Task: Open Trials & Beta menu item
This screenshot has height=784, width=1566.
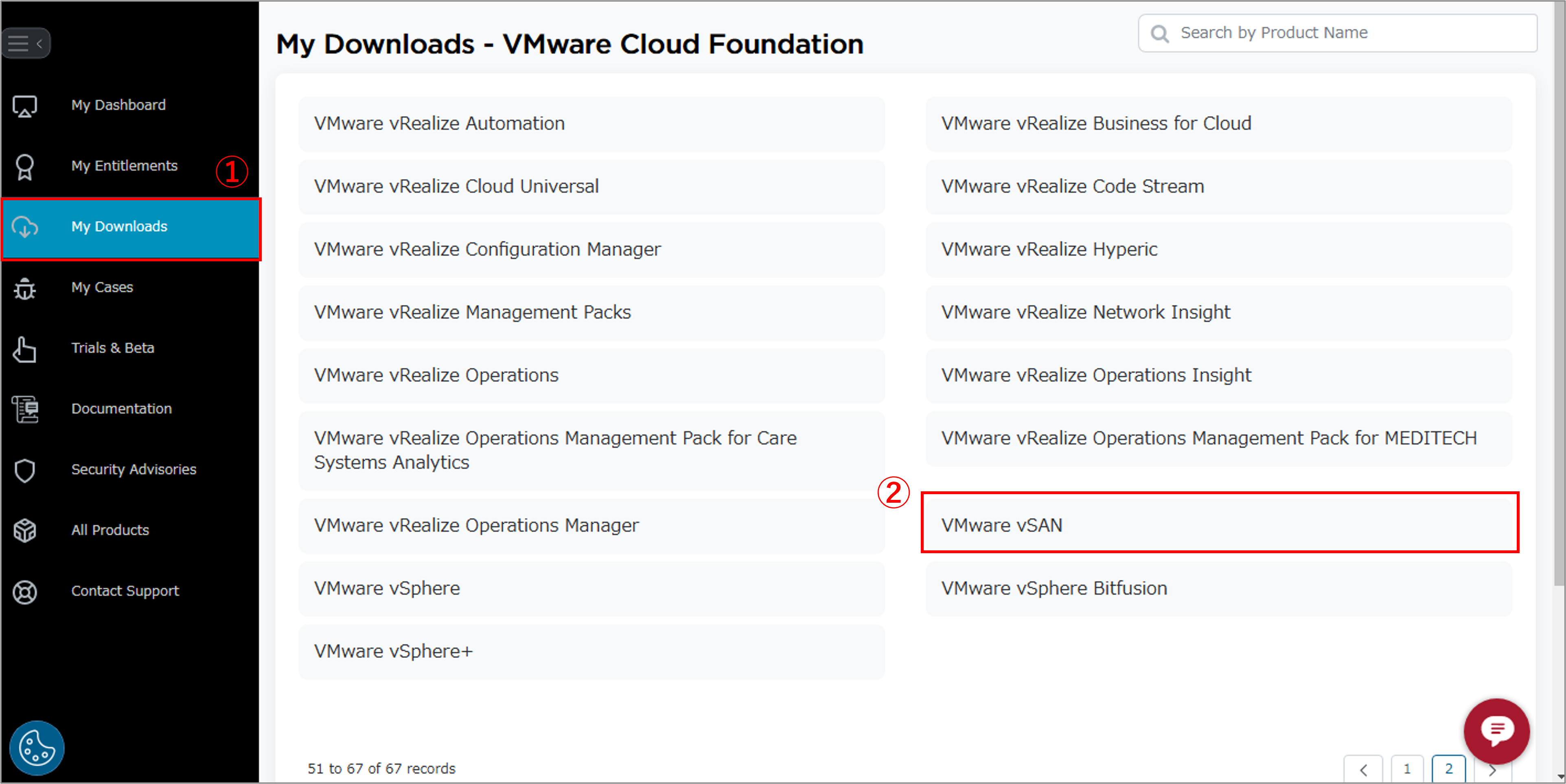Action: [x=130, y=348]
